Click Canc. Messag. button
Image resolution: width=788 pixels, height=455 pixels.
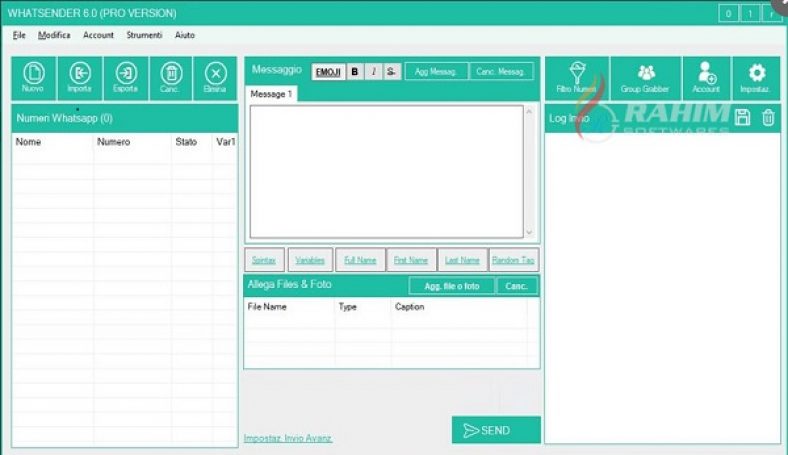pos(501,71)
